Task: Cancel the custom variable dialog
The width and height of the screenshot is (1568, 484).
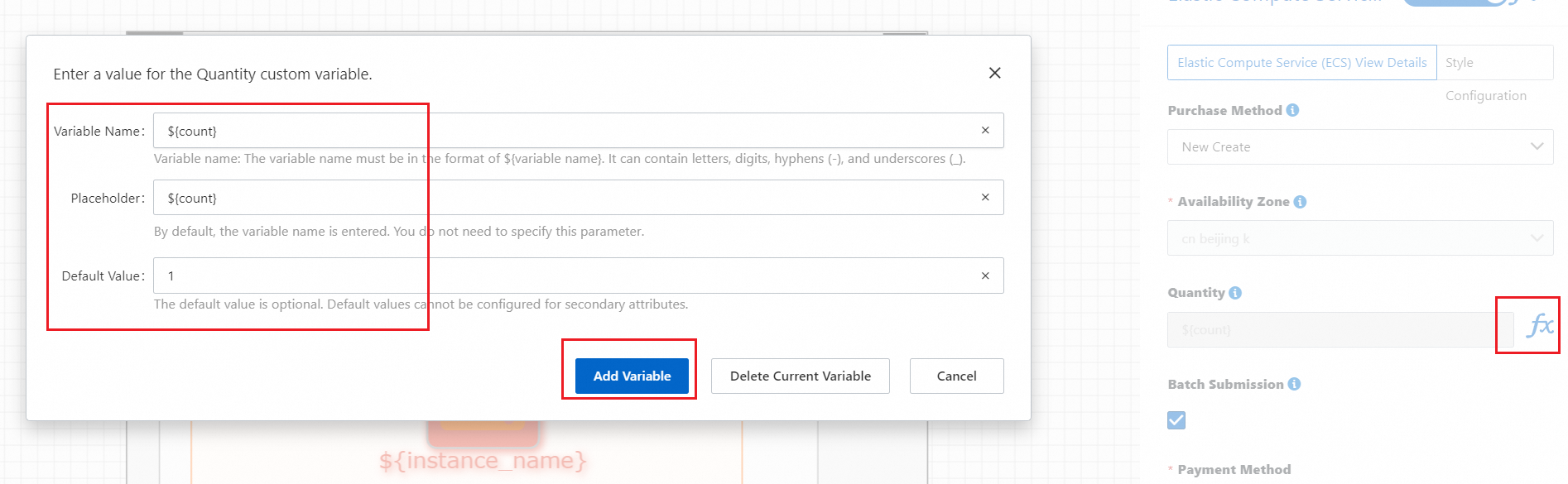Action: tap(956, 376)
